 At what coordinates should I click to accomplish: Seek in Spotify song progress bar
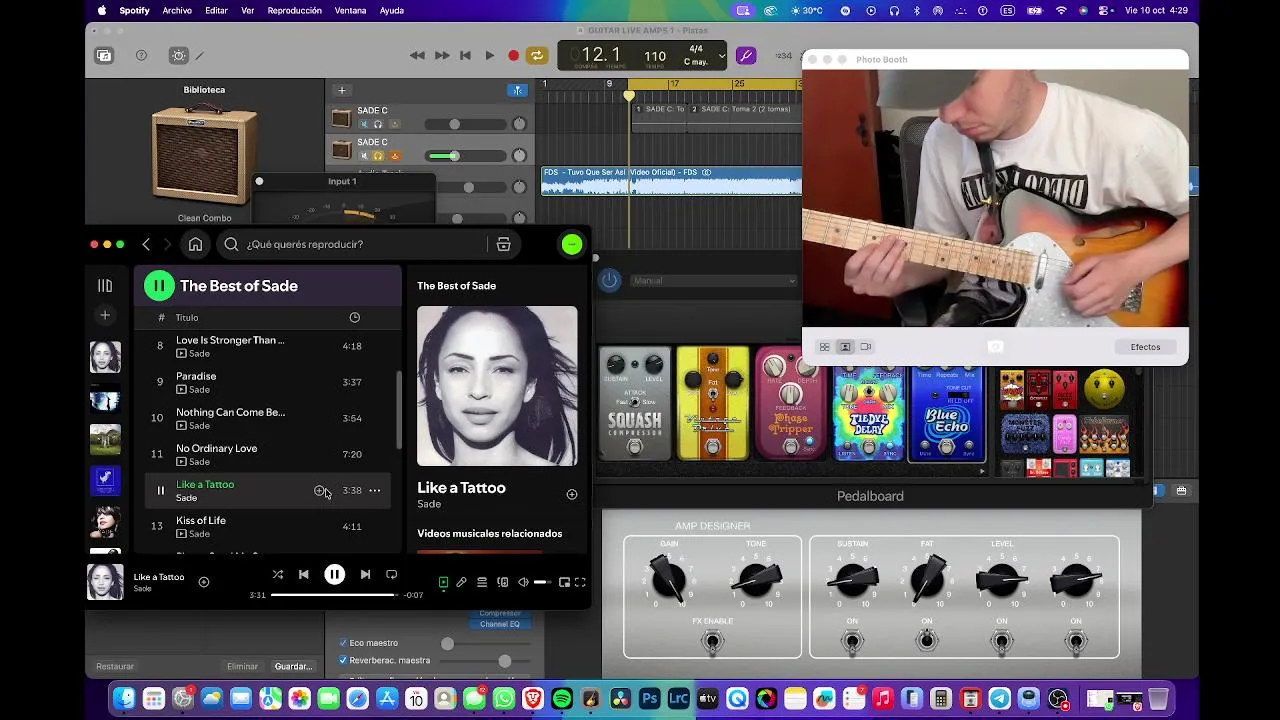click(334, 595)
